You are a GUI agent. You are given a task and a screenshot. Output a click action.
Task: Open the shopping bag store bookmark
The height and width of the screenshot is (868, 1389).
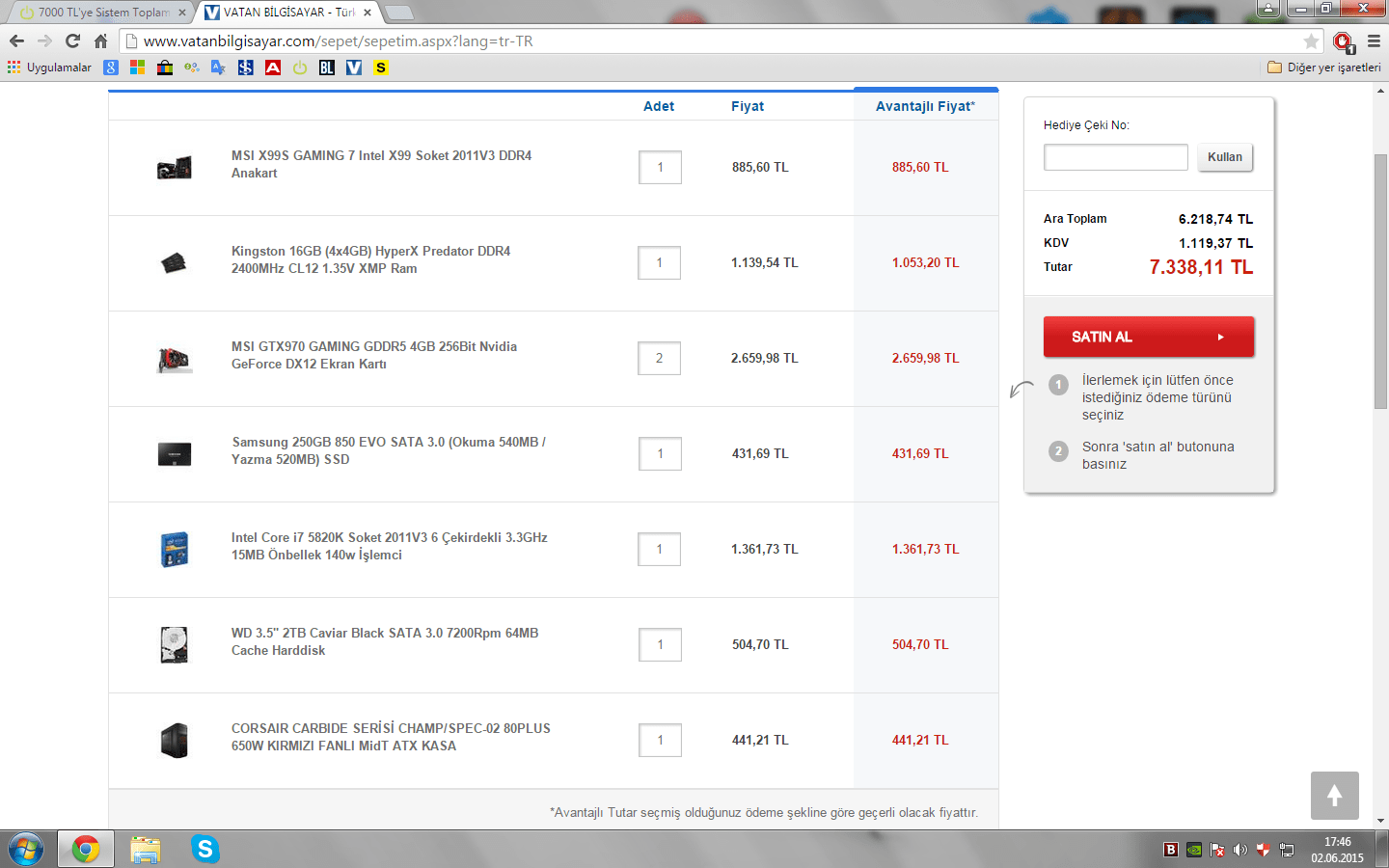pos(165,68)
